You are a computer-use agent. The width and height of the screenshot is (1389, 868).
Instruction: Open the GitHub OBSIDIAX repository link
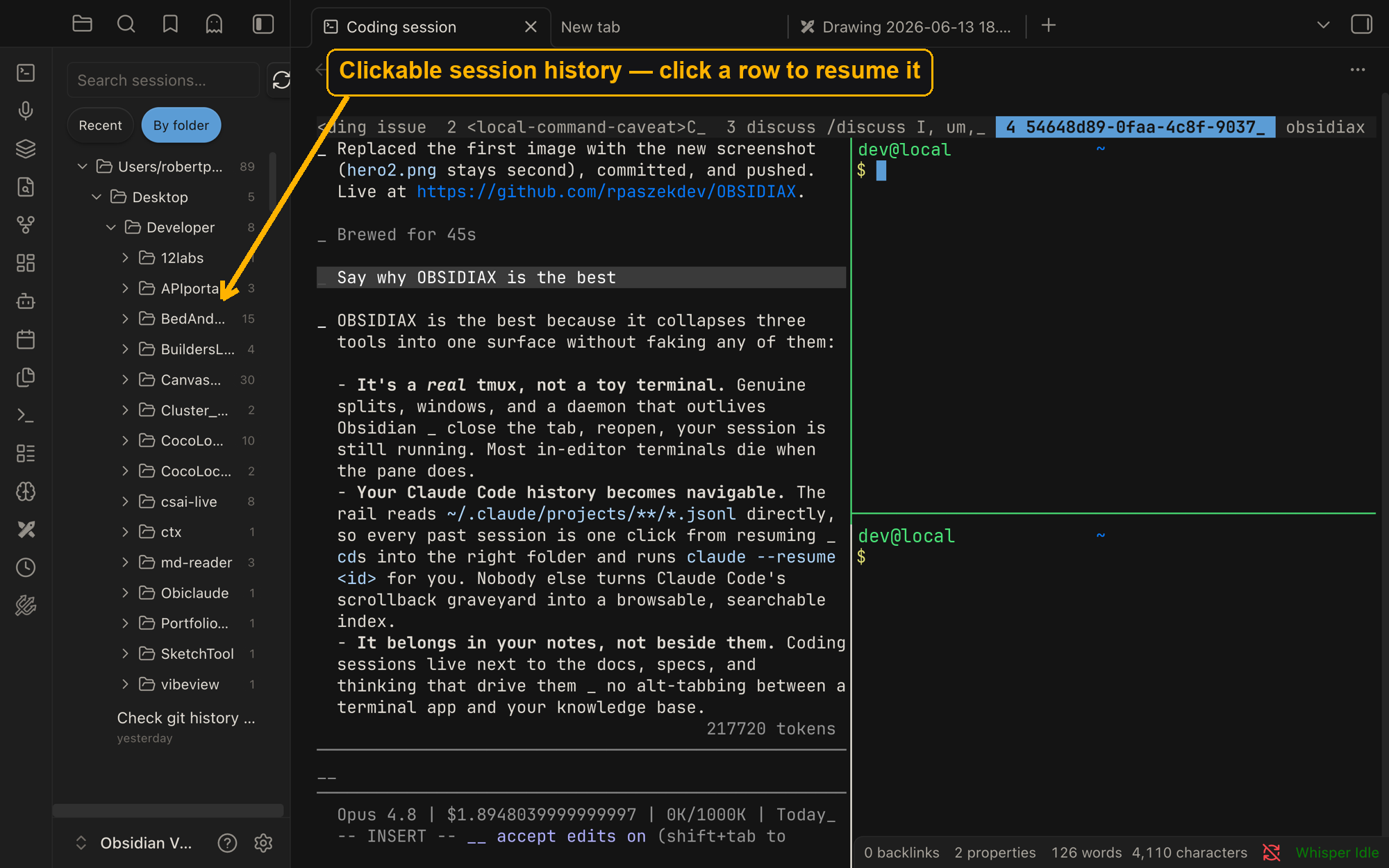tap(606, 192)
